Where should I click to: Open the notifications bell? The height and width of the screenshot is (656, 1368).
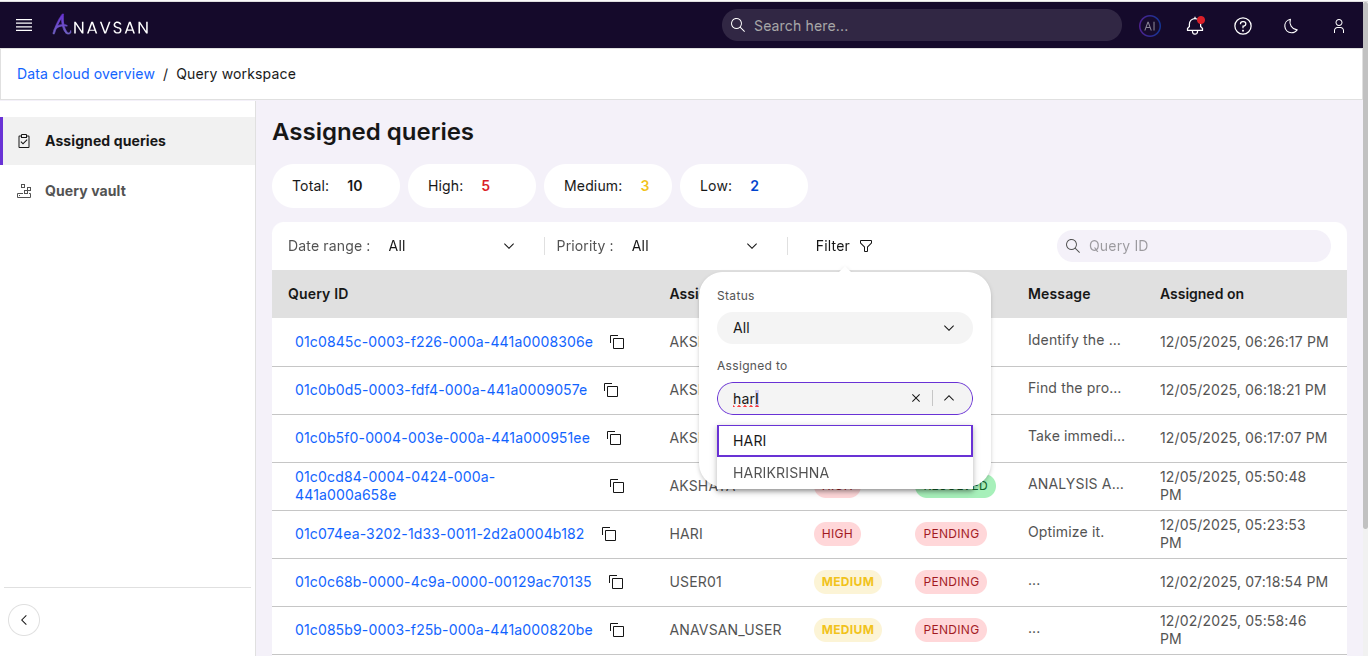coord(1194,26)
